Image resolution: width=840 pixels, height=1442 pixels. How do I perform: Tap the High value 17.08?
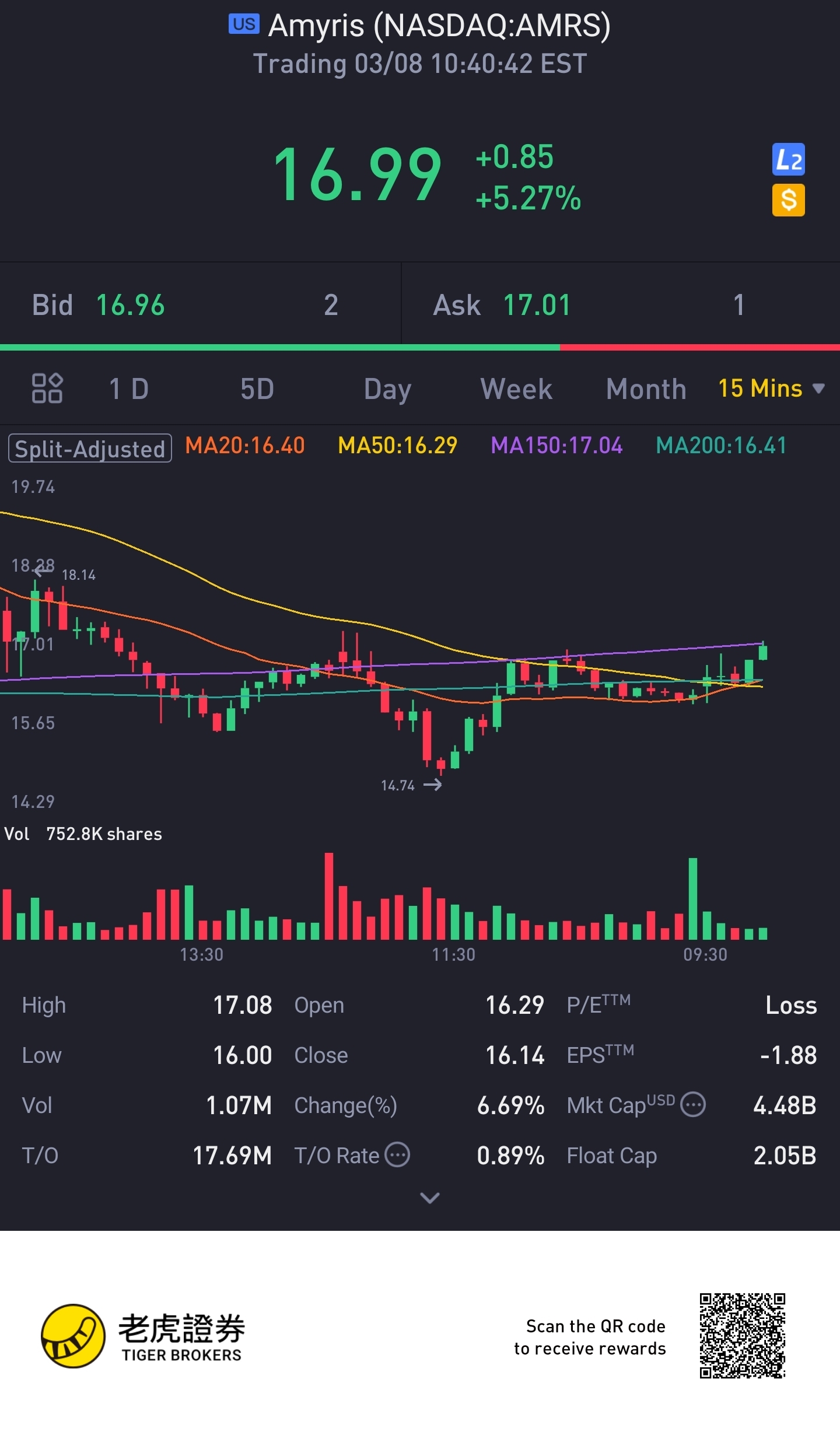pos(243,1005)
